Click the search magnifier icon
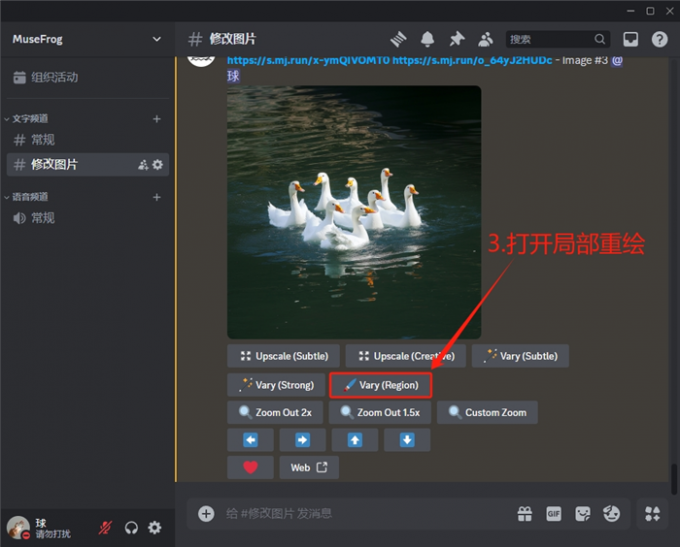This screenshot has height=547, width=680. pos(600,39)
